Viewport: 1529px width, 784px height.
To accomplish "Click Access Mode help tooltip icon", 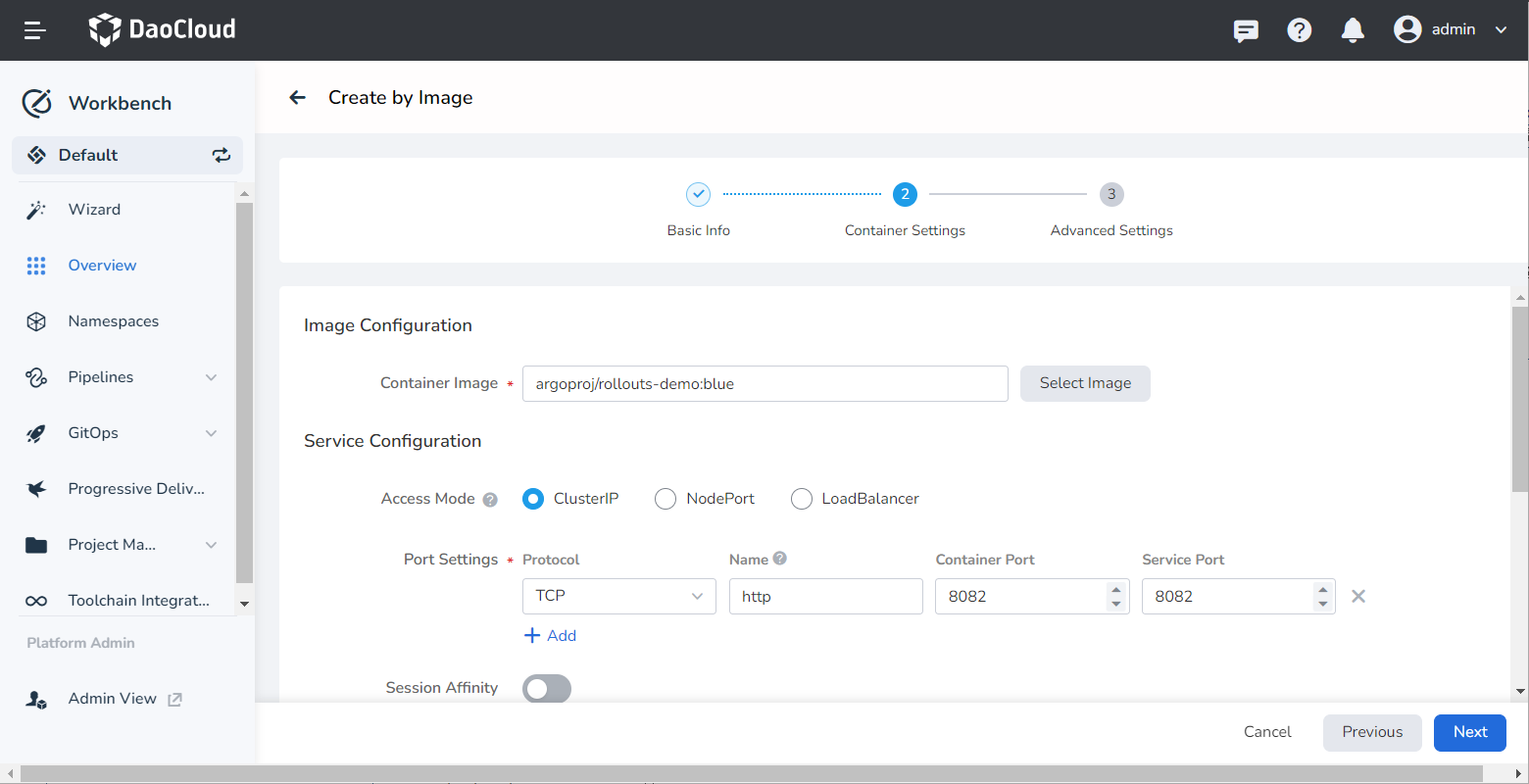I will point(490,500).
